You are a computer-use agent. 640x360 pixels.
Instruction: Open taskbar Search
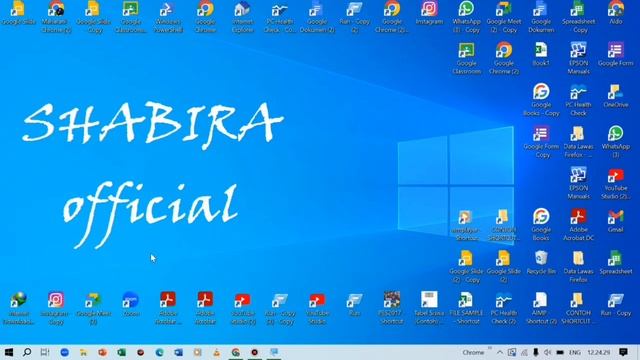point(27,352)
